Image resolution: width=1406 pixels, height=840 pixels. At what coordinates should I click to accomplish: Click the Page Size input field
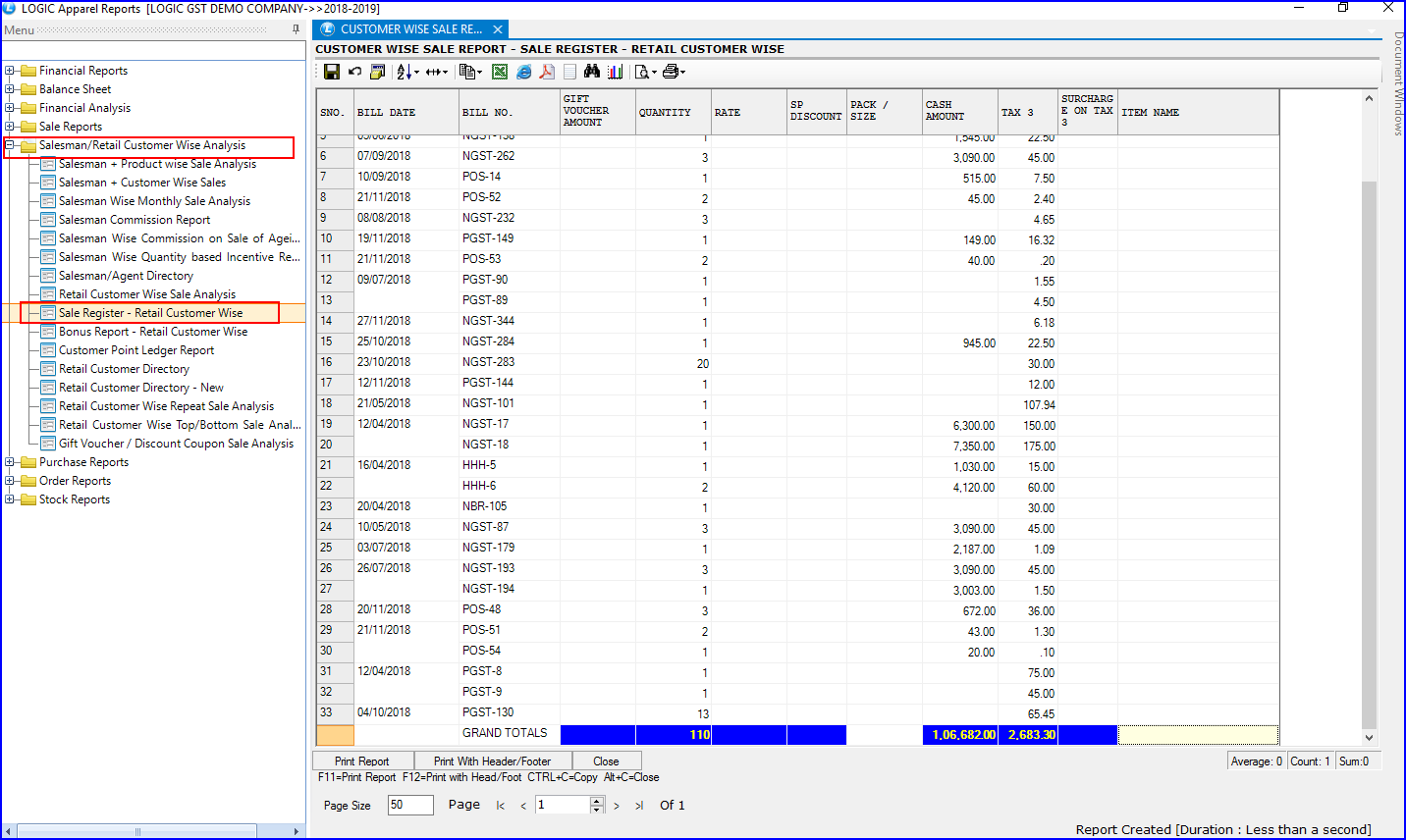point(410,805)
